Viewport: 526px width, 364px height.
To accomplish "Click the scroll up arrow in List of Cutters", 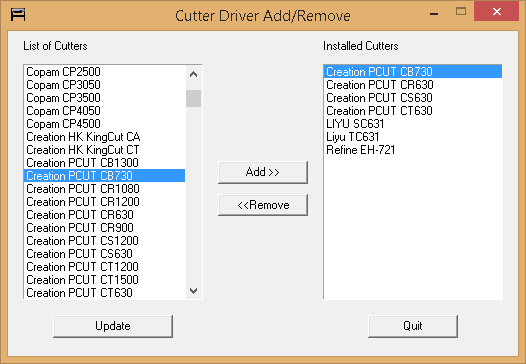I will click(194, 74).
